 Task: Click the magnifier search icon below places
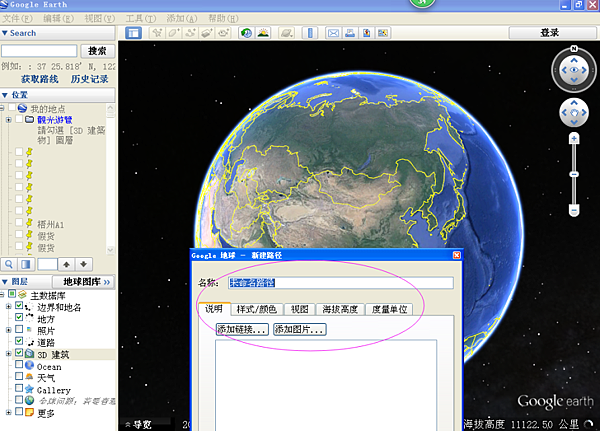point(9,264)
